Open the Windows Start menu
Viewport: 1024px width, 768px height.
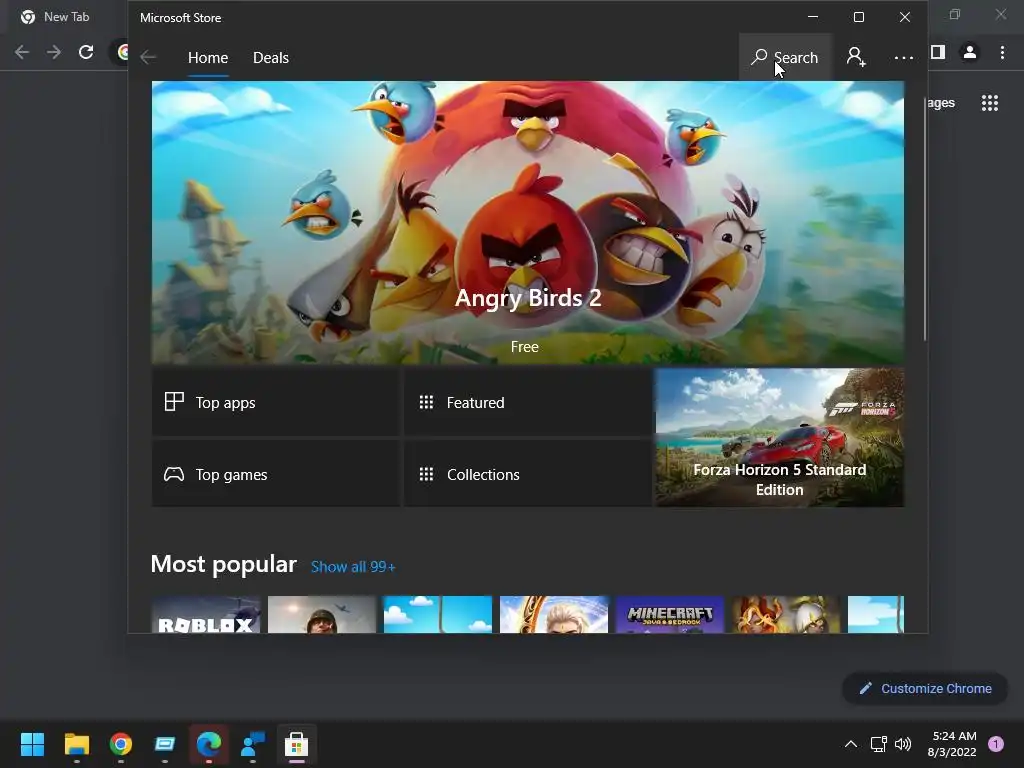pyautogui.click(x=32, y=744)
